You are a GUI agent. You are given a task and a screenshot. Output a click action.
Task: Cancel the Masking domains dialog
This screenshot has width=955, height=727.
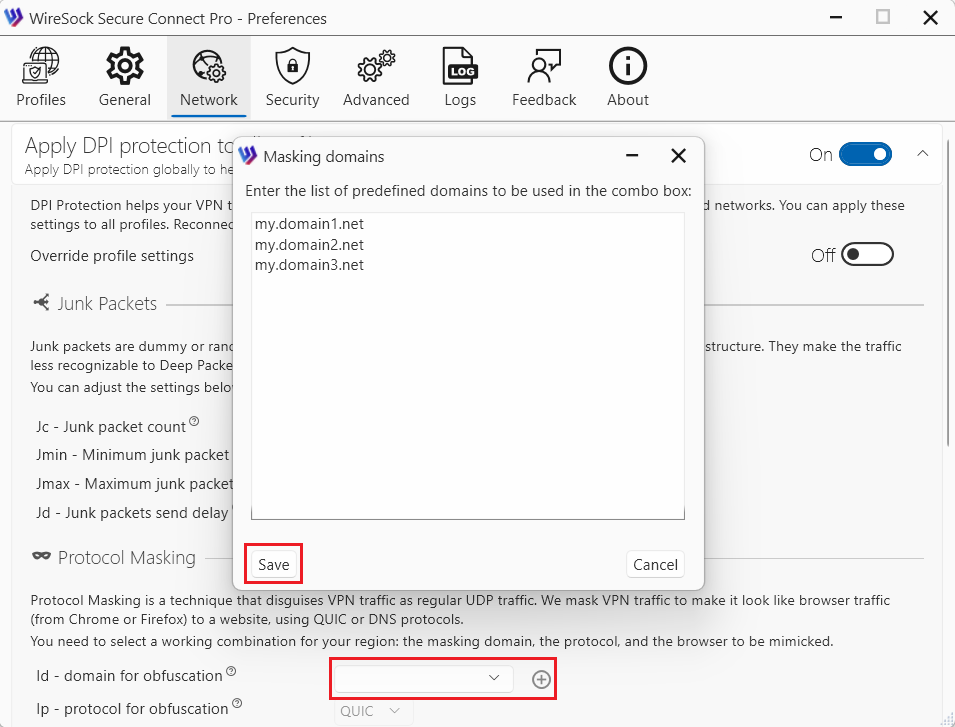tap(655, 565)
